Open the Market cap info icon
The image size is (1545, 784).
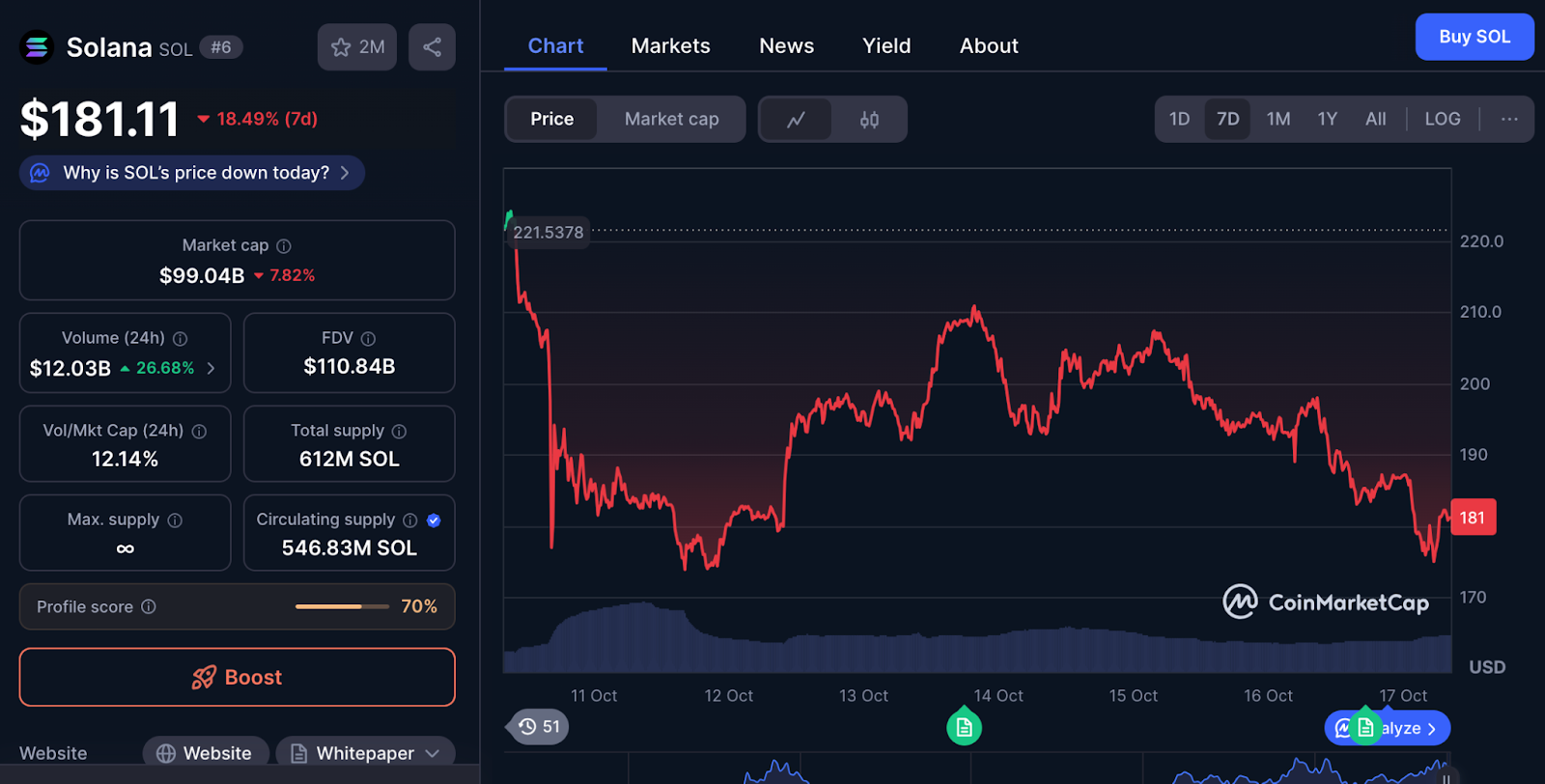284,246
